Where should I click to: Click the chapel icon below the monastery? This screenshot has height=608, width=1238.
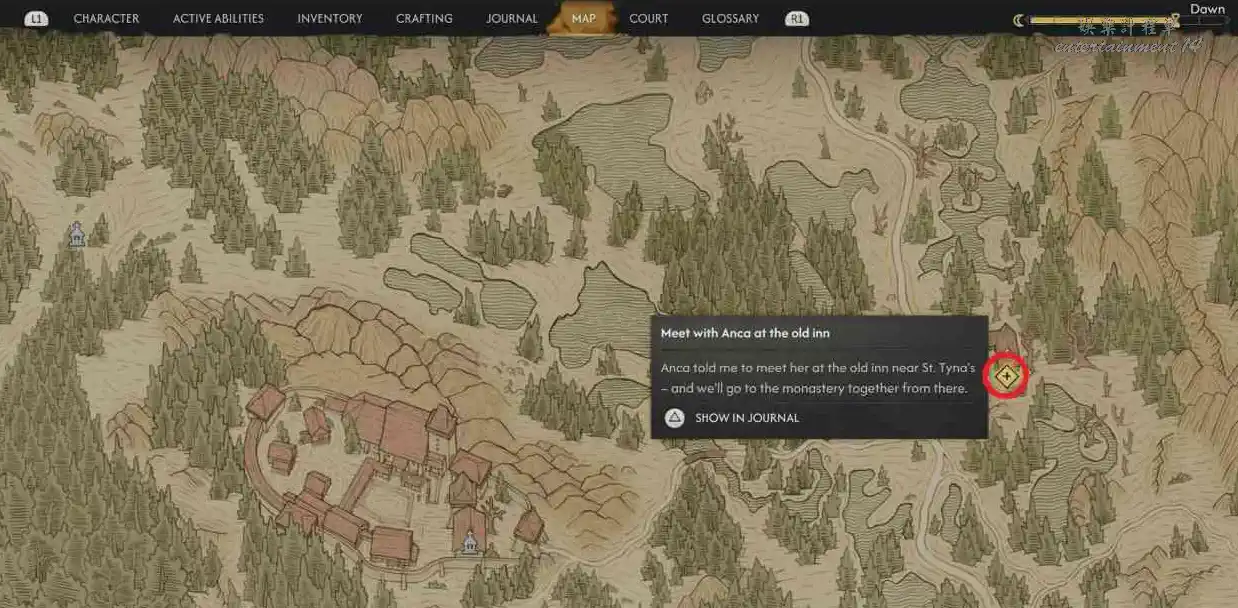(469, 542)
